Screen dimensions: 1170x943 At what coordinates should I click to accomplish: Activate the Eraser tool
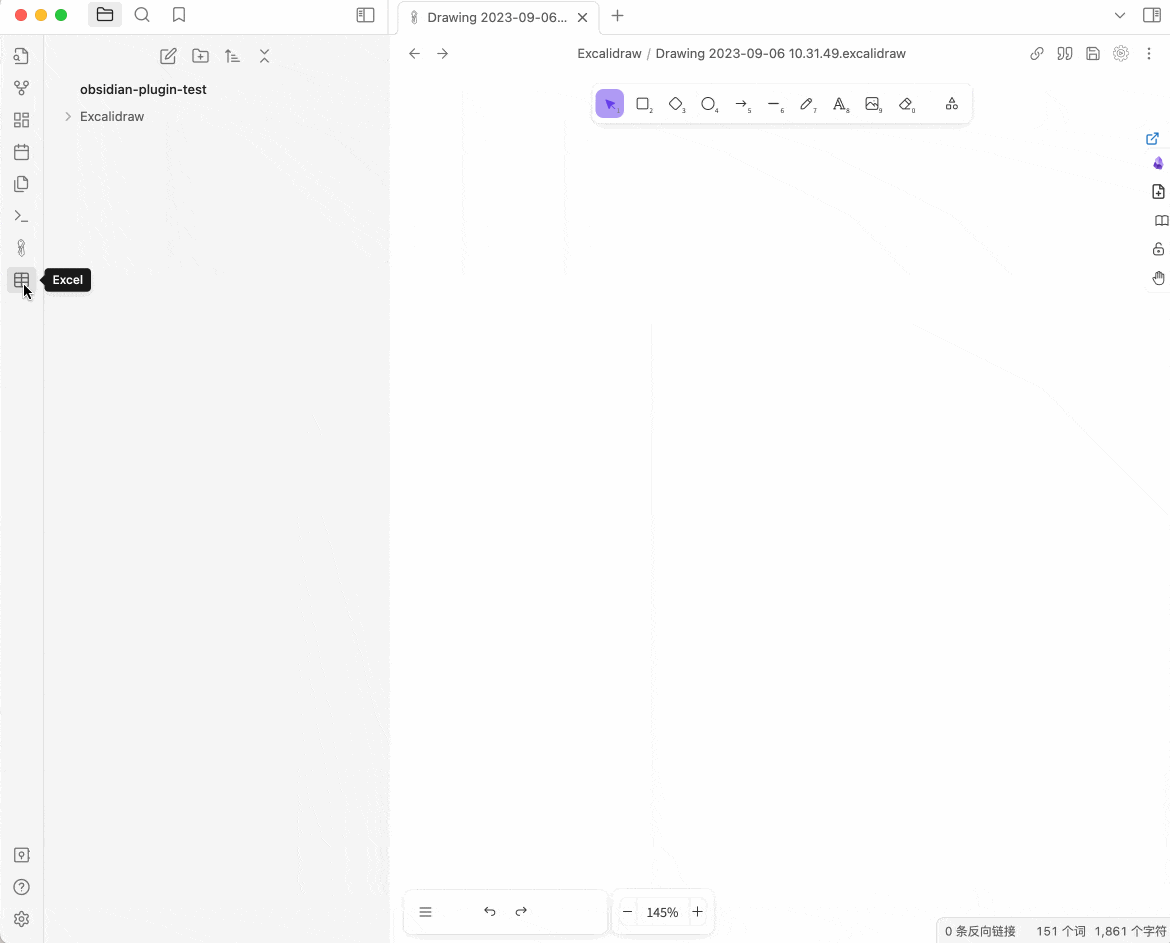point(906,104)
